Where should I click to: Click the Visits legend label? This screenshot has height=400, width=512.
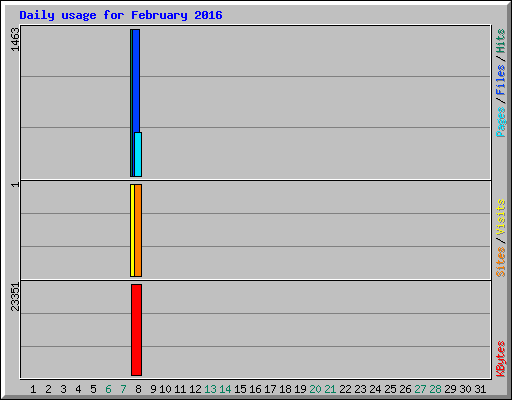tap(501, 217)
